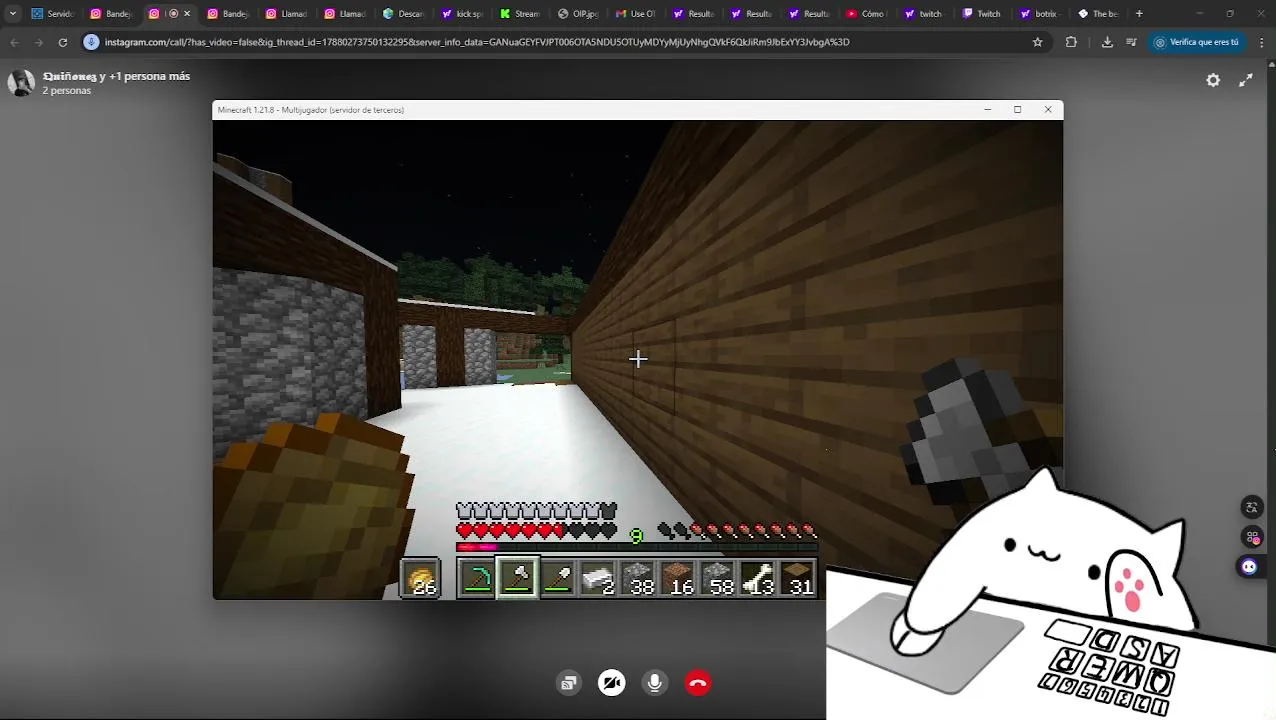Switch to the botrix tab
The height and width of the screenshot is (720, 1276).
pos(1039,14)
